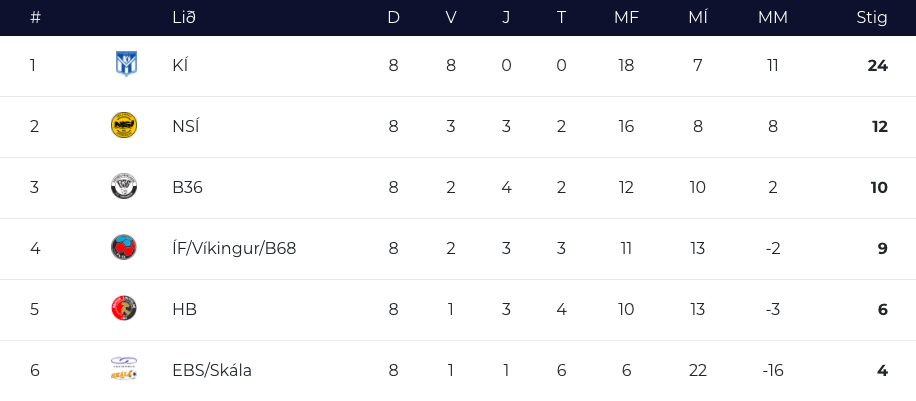Open the EBS/Skála team link
916x401 pixels.
click(x=212, y=371)
